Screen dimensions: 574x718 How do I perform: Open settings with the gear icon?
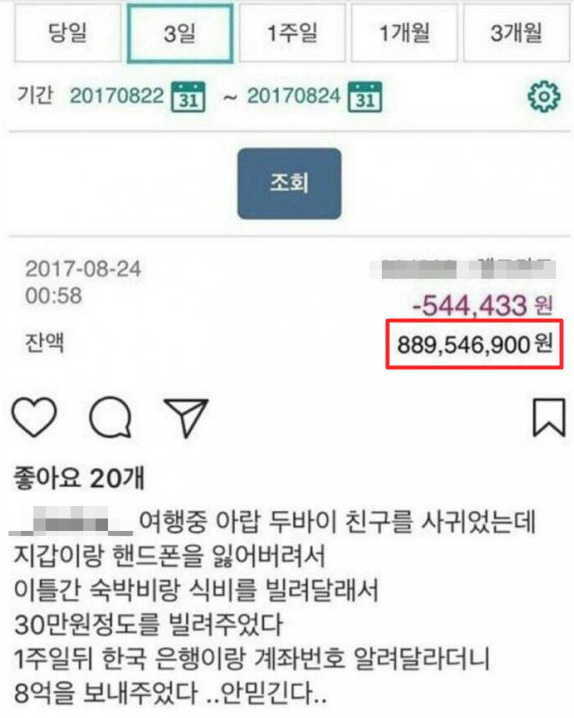tap(543, 96)
